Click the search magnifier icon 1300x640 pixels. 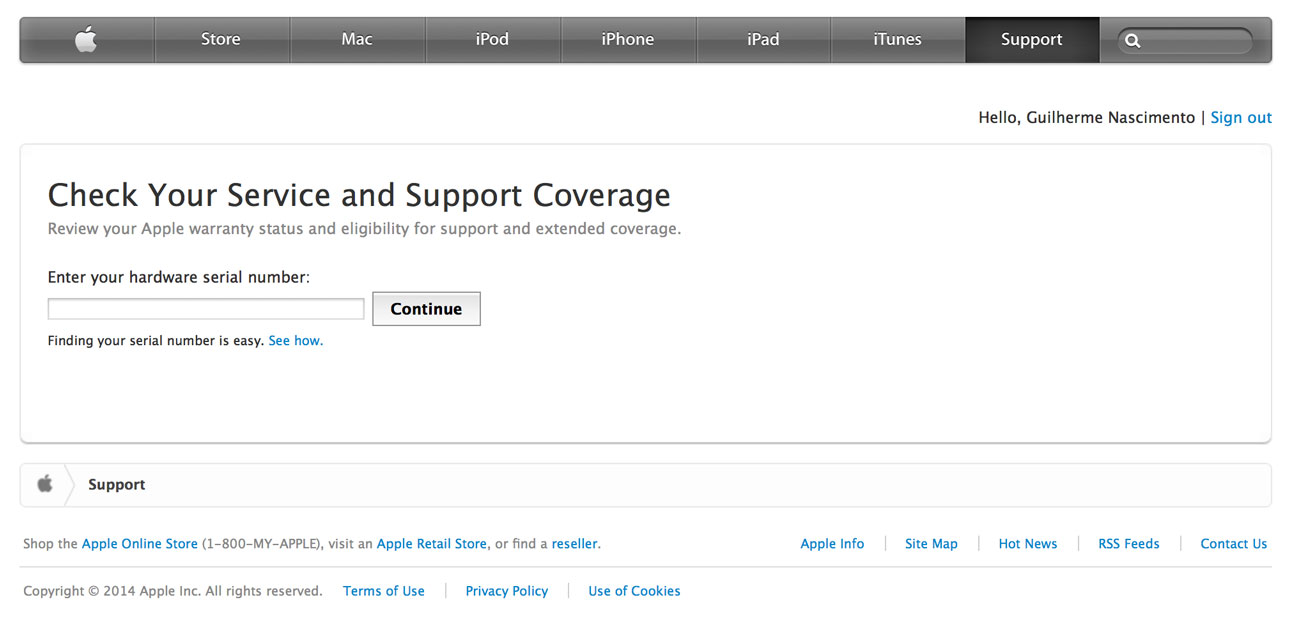point(1132,41)
